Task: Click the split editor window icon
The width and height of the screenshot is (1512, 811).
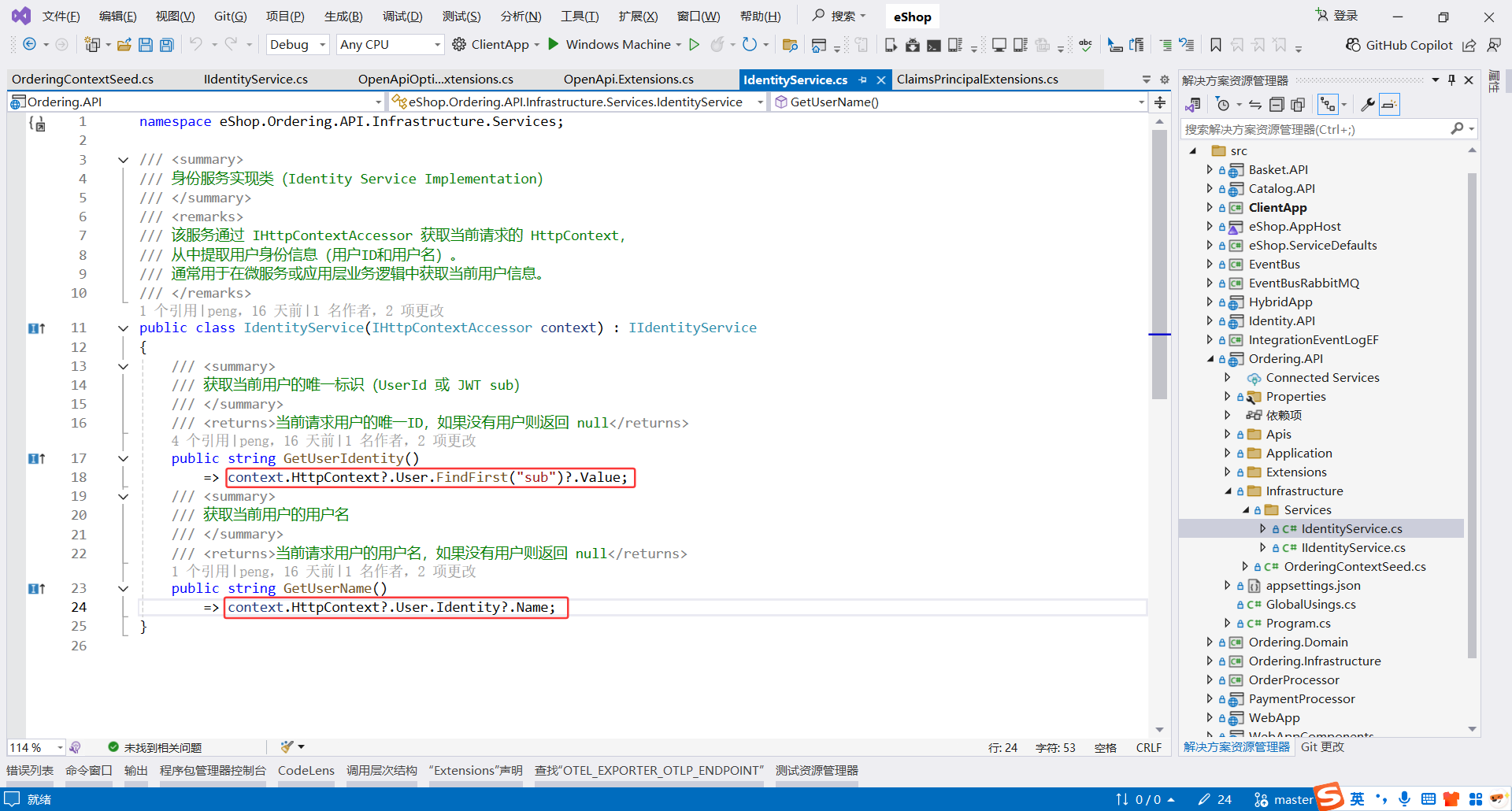Action: 1160,102
